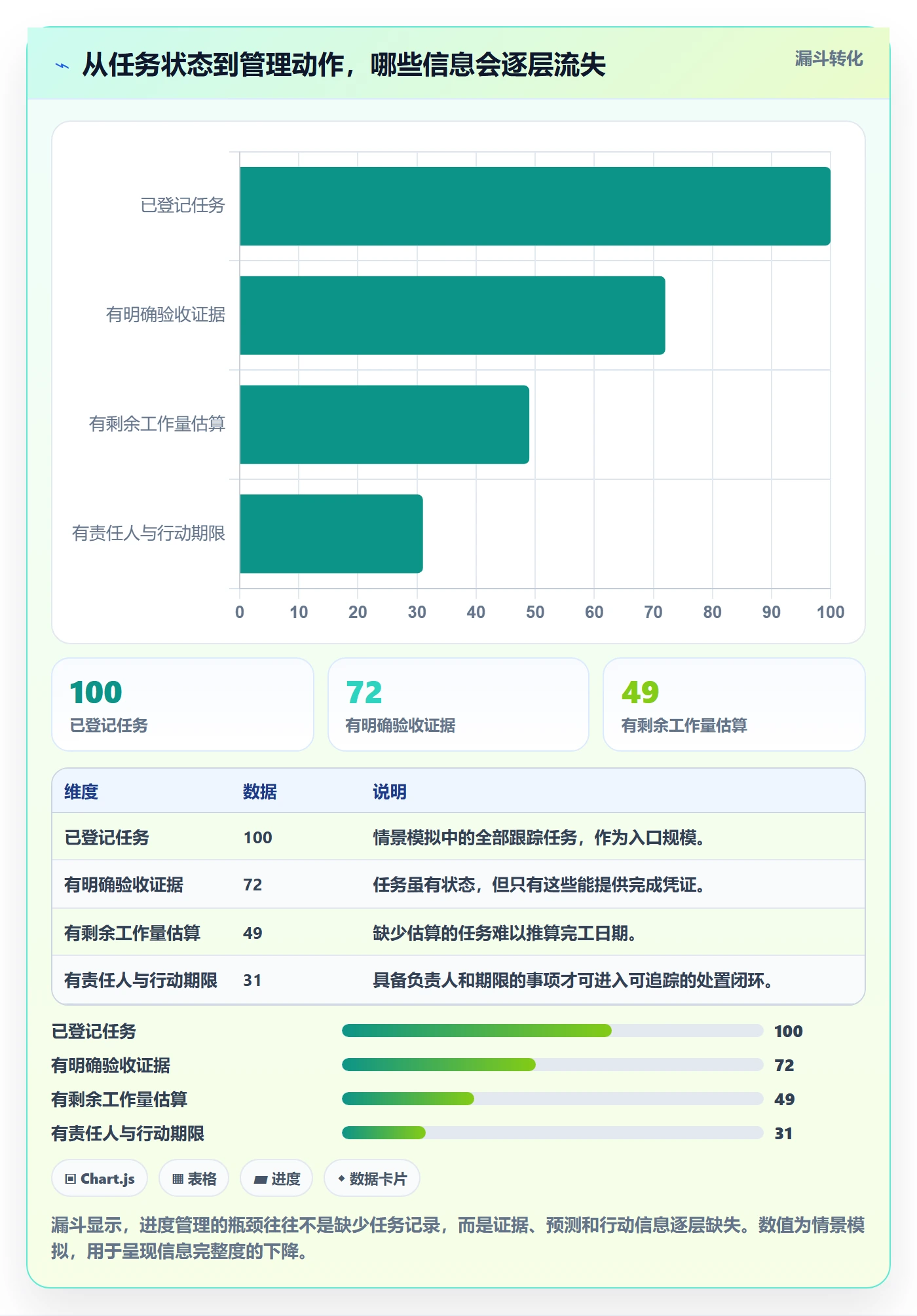
Task: Click the 已登记任务 progress bar showing 100
Action: click(552, 1031)
